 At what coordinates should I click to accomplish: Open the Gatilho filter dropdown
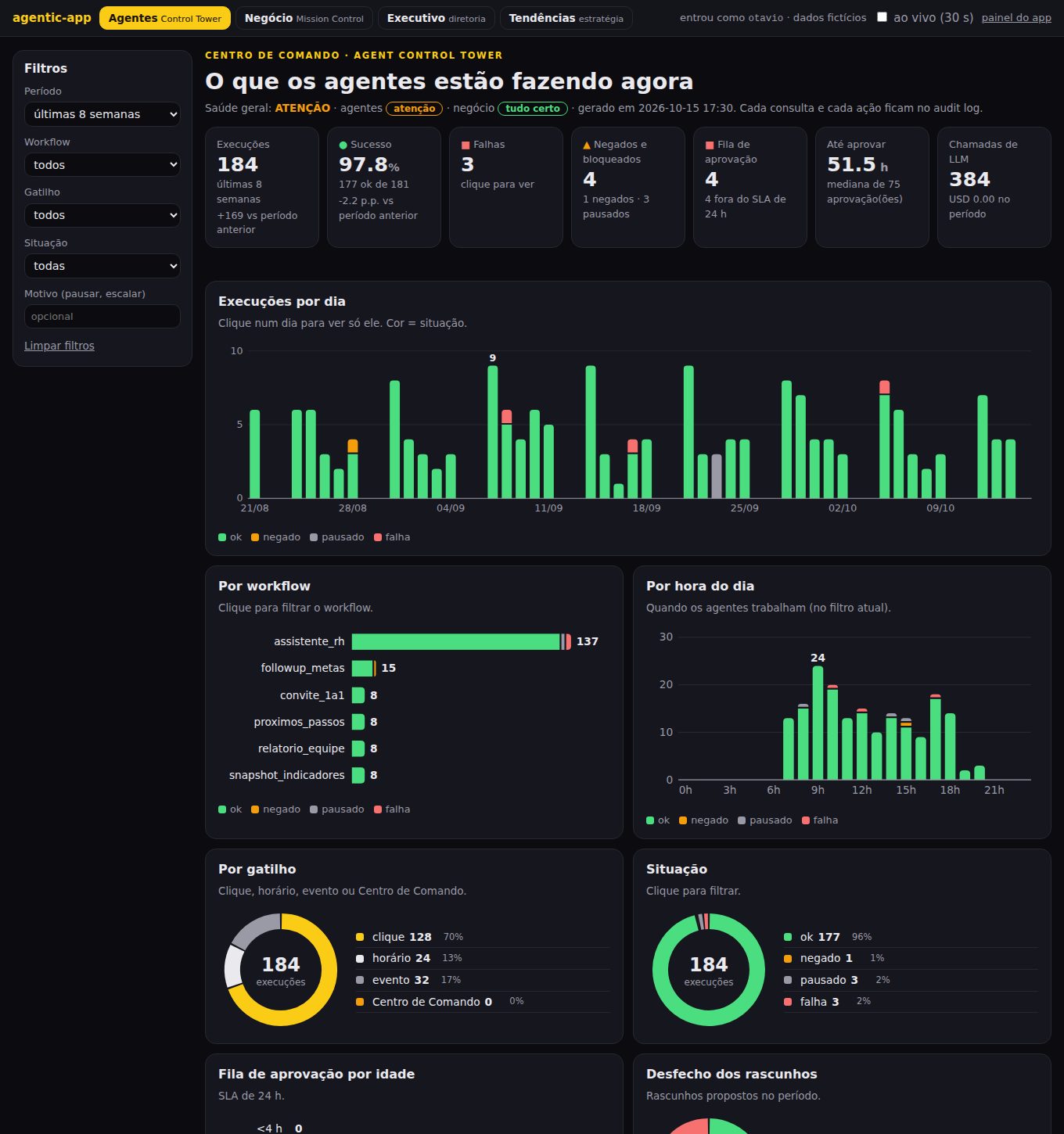(x=102, y=215)
